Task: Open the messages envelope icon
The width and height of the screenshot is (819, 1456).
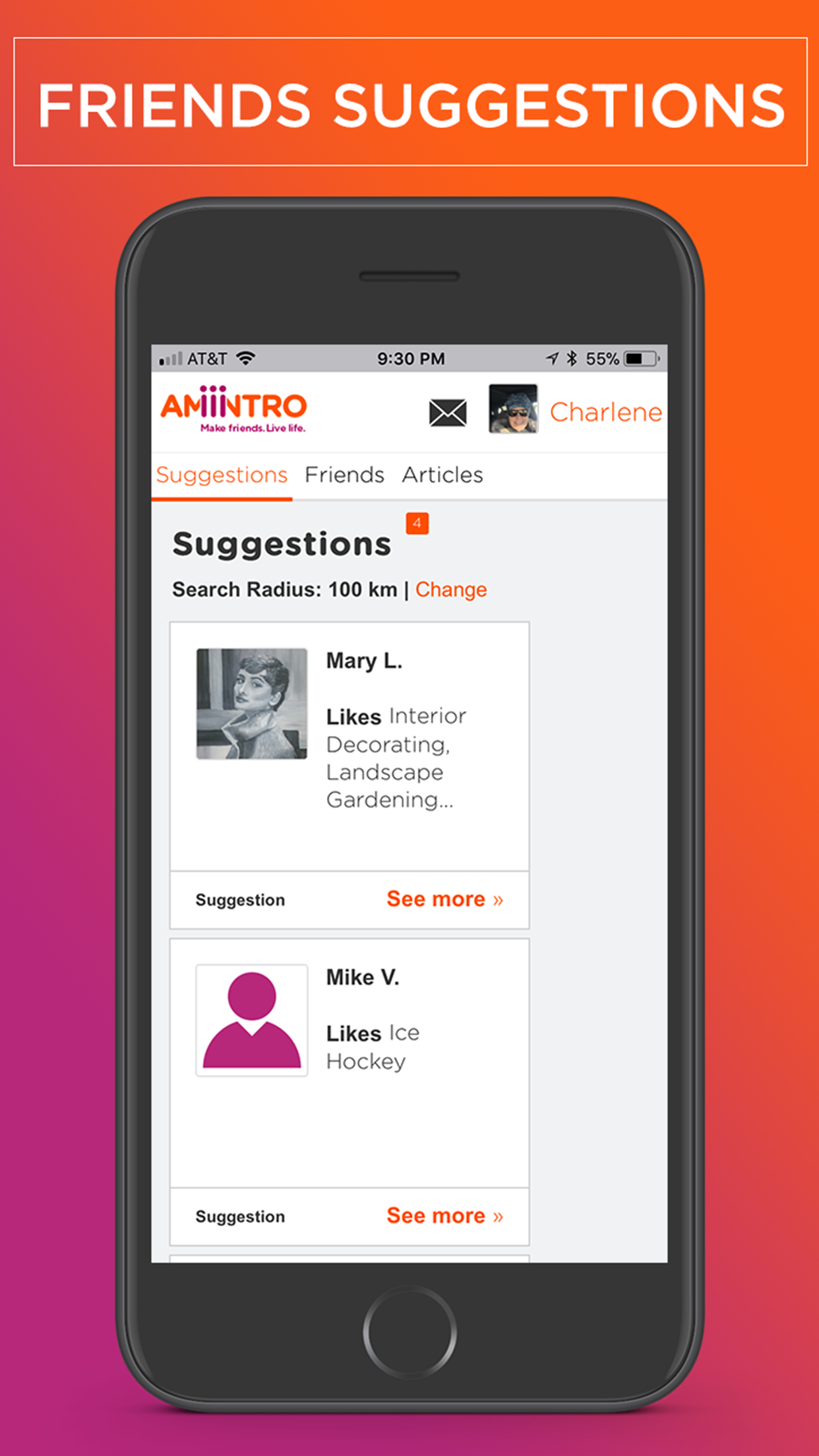Action: [448, 413]
